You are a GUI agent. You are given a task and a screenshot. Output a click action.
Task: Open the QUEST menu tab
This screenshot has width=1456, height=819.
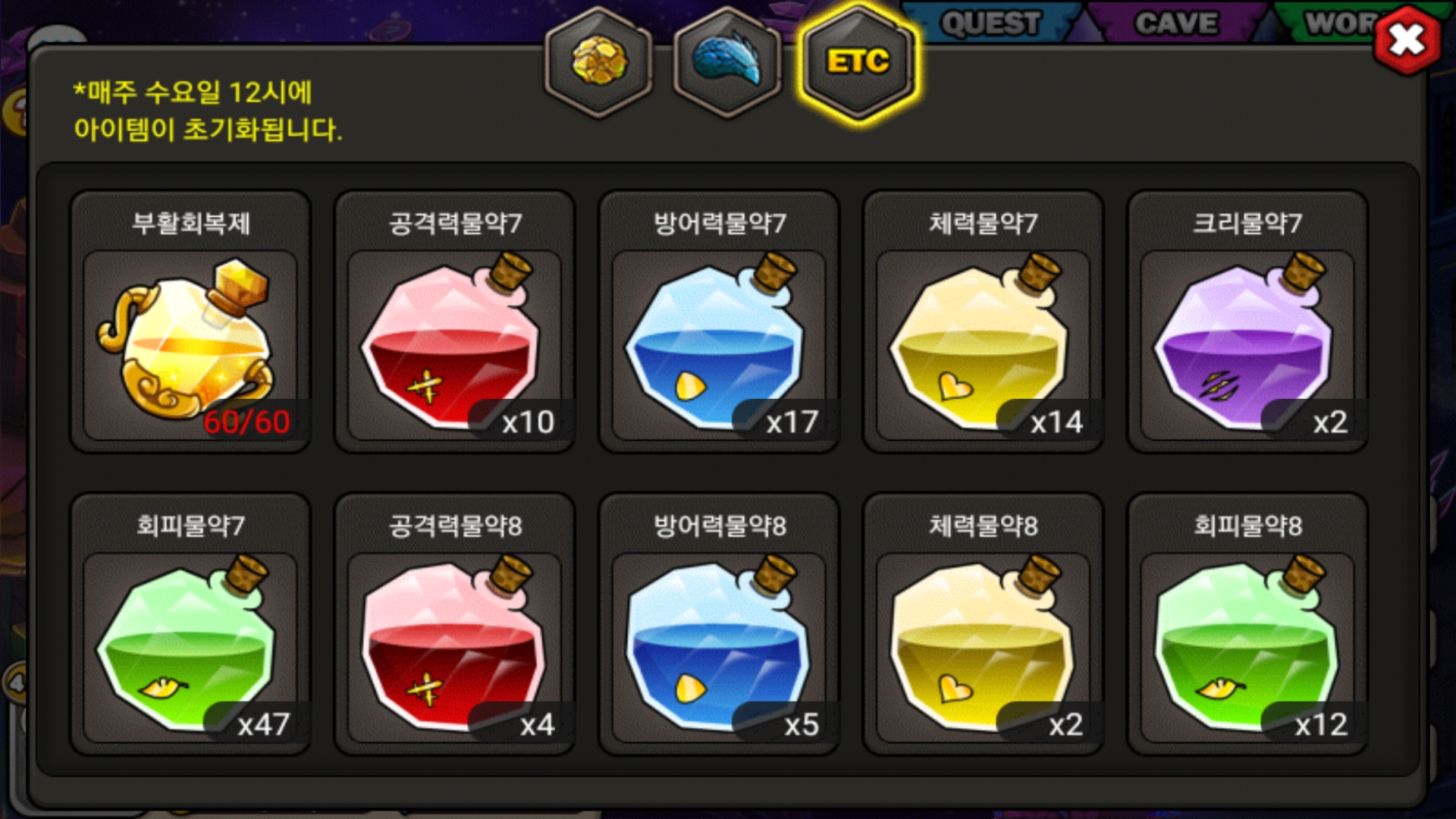pyautogui.click(x=990, y=23)
